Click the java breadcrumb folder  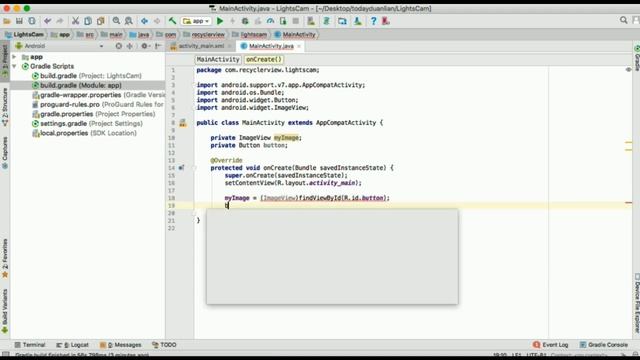pos(139,35)
